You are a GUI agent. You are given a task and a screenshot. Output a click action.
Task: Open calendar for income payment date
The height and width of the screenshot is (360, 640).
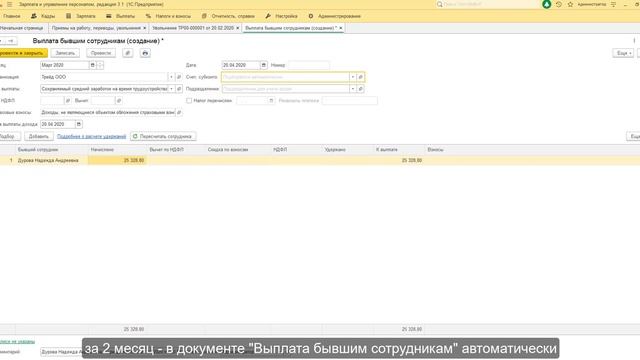[x=79, y=124]
